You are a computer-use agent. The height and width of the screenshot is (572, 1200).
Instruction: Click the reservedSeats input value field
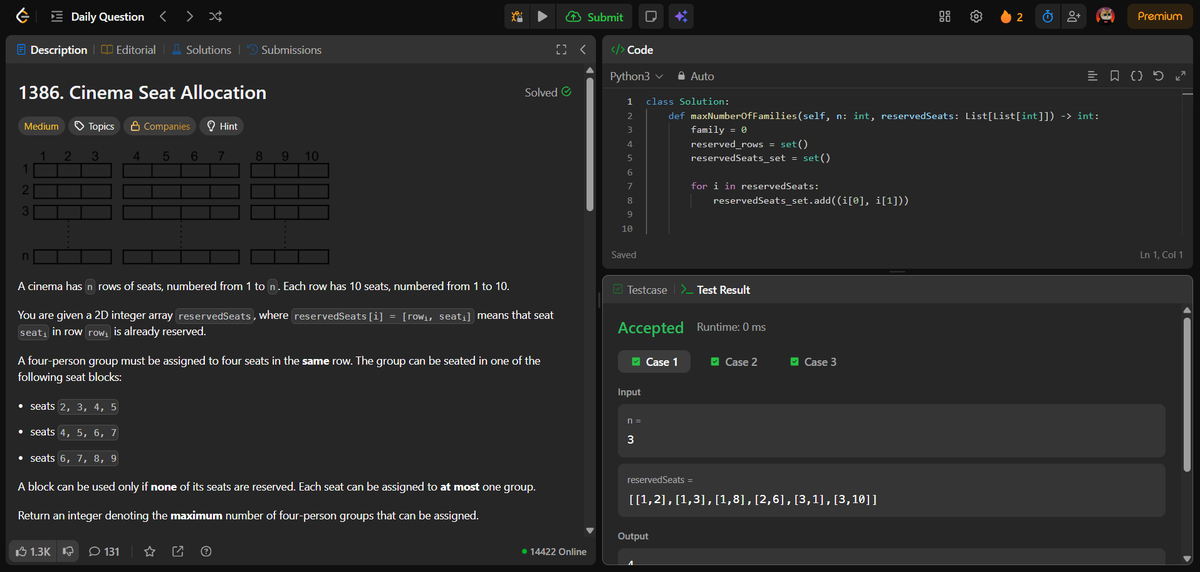point(892,489)
